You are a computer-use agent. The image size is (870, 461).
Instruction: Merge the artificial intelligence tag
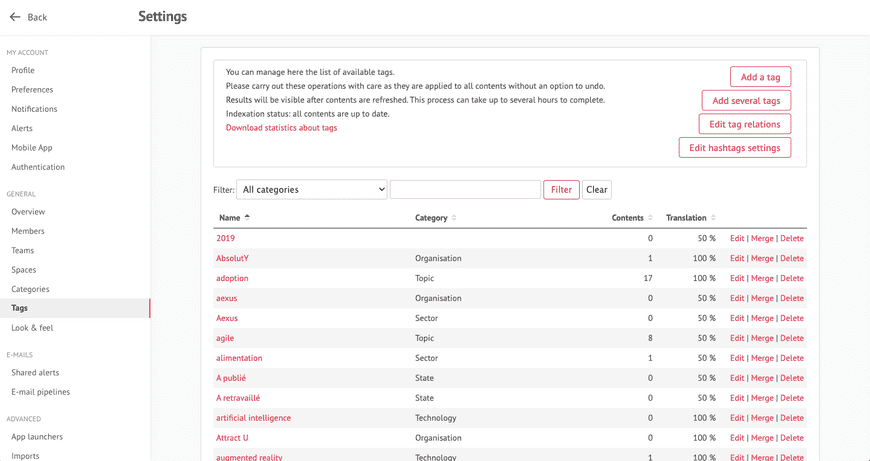click(x=762, y=418)
